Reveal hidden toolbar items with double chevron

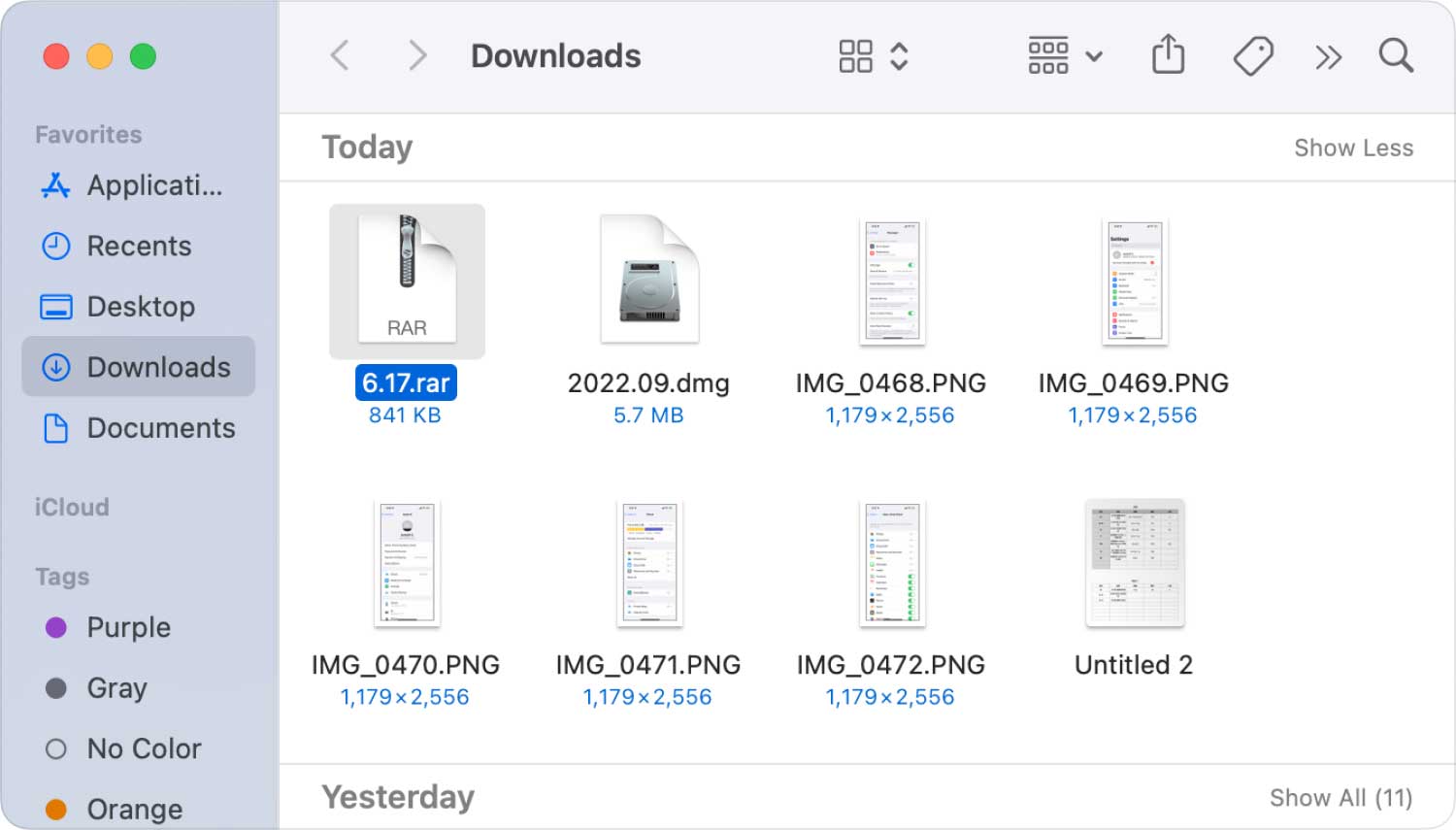point(1328,55)
